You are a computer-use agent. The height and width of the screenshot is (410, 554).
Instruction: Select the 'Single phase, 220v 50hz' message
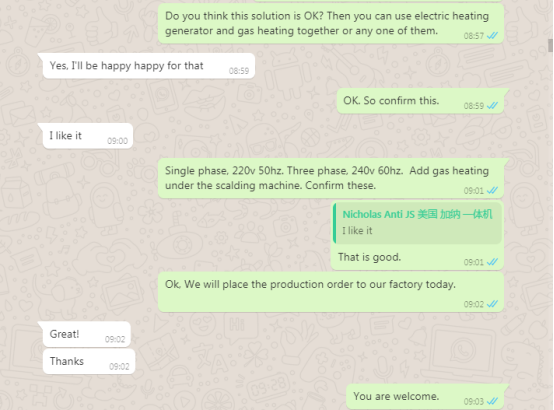coord(330,178)
